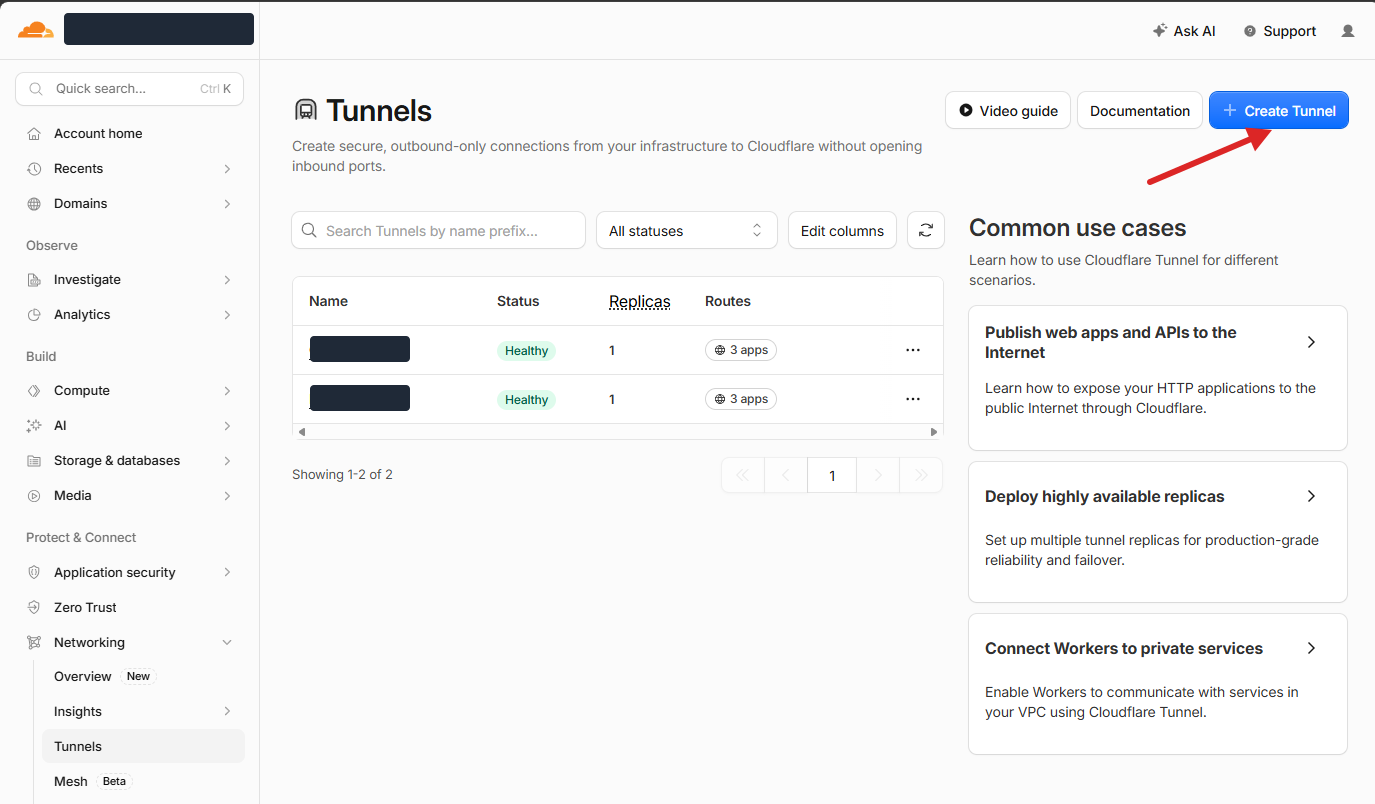The height and width of the screenshot is (804, 1375).
Task: Click the Quick search field
Action: [x=130, y=89]
